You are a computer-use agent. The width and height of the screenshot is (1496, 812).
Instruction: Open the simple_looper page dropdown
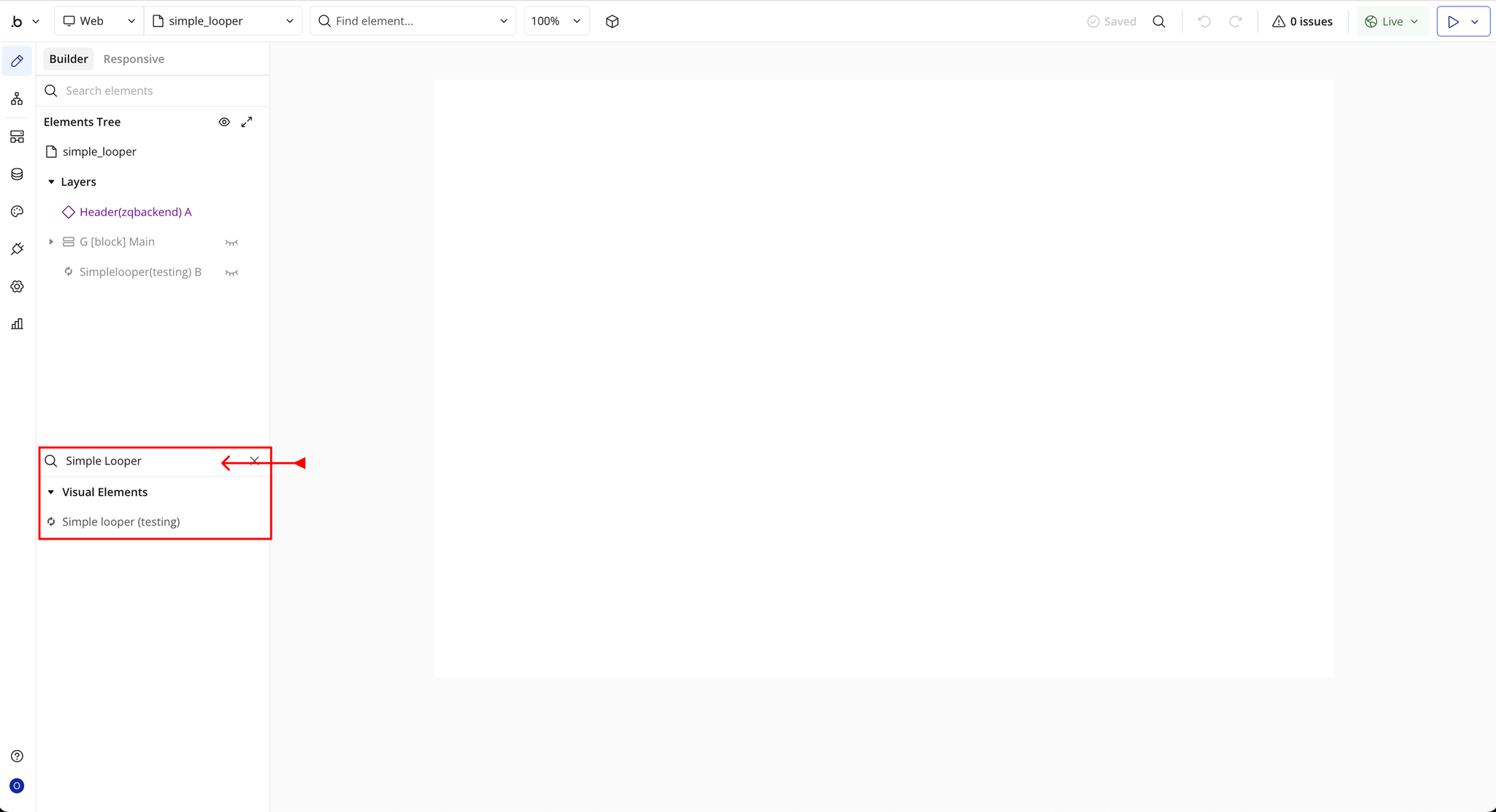223,21
